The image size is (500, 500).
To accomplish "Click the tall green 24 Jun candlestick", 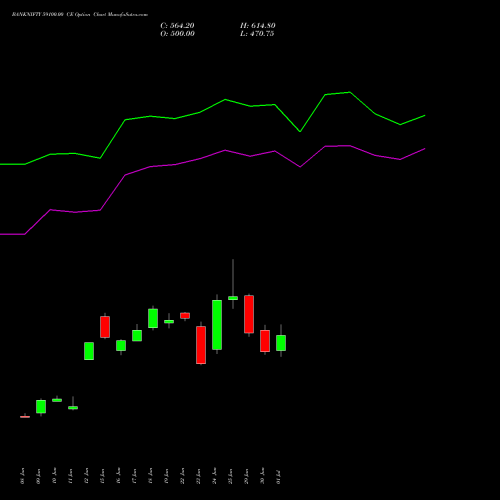I will pyautogui.click(x=217, y=325).
